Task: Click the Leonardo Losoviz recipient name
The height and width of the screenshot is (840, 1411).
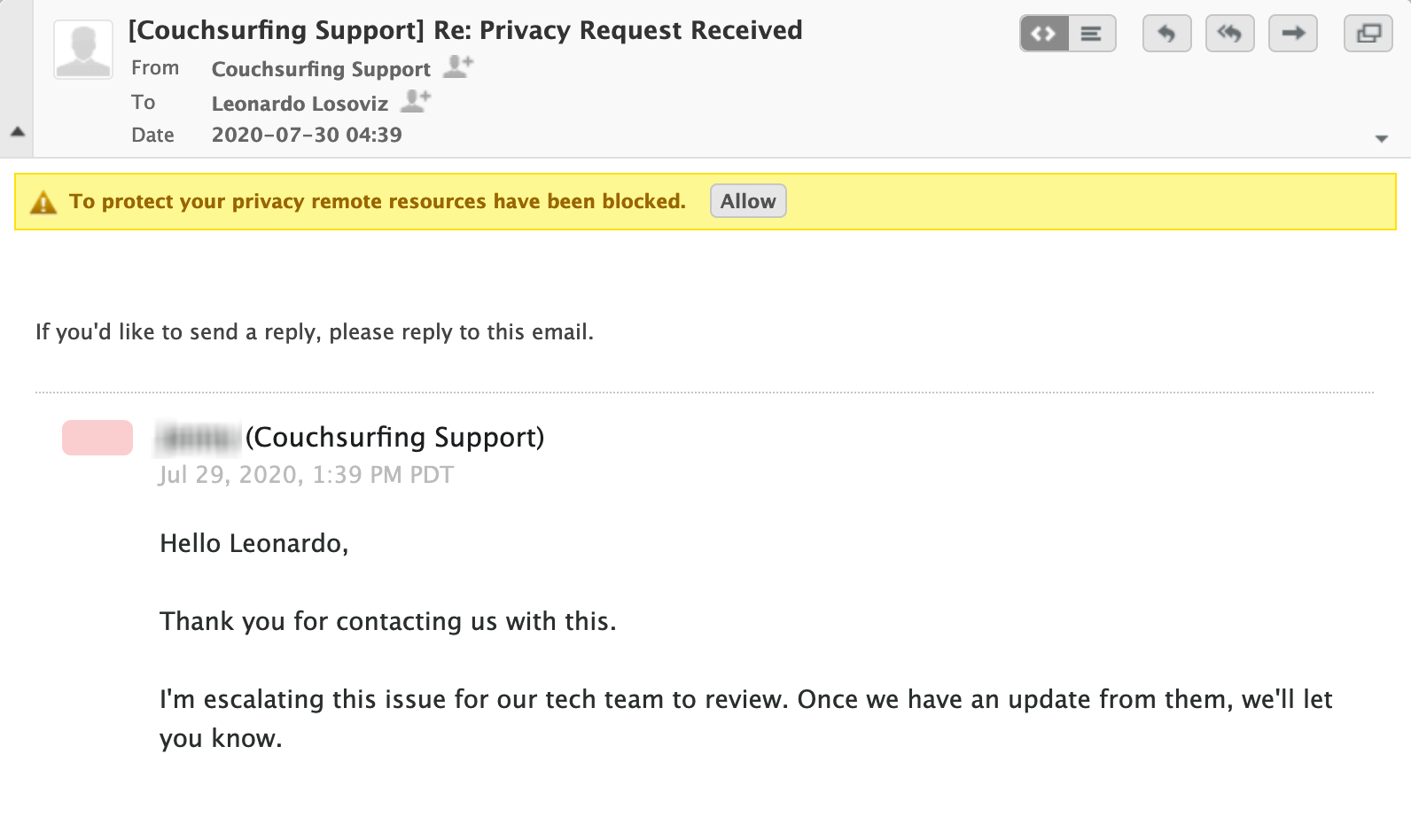Action: 300,104
